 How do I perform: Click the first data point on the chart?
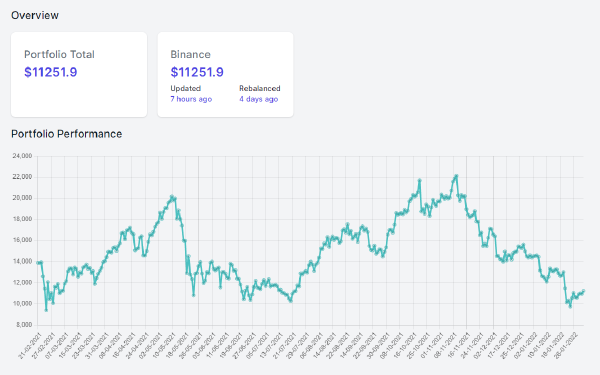pyautogui.click(x=38, y=262)
